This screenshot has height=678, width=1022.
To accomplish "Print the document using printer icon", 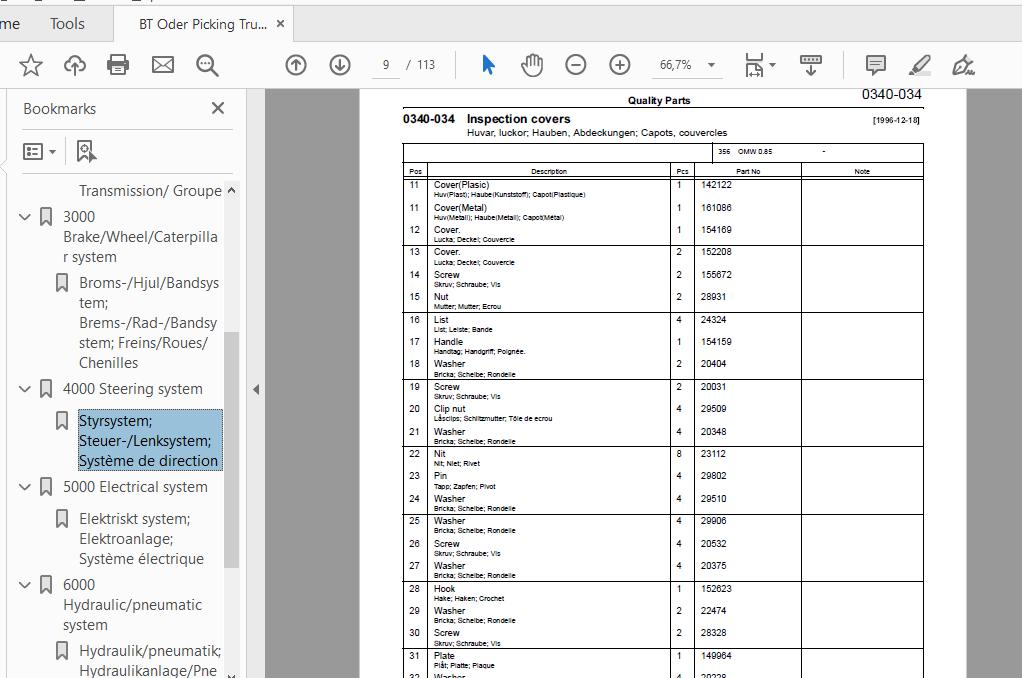I will 118,65.
